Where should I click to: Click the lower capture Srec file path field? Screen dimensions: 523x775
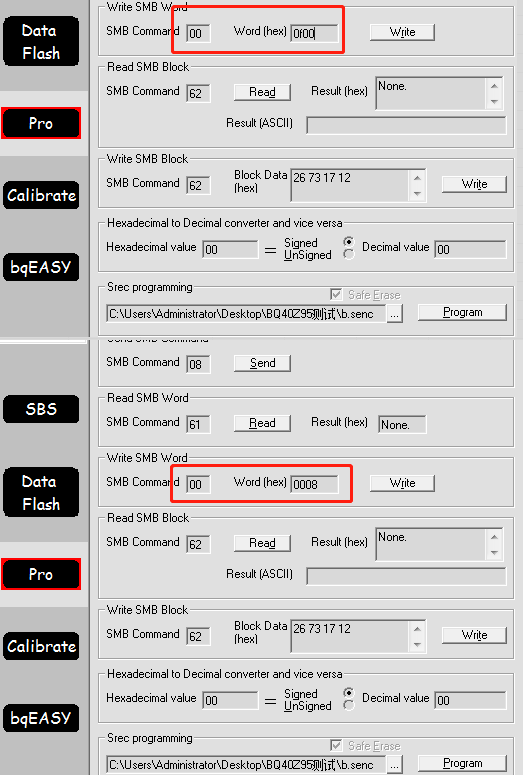click(x=246, y=765)
